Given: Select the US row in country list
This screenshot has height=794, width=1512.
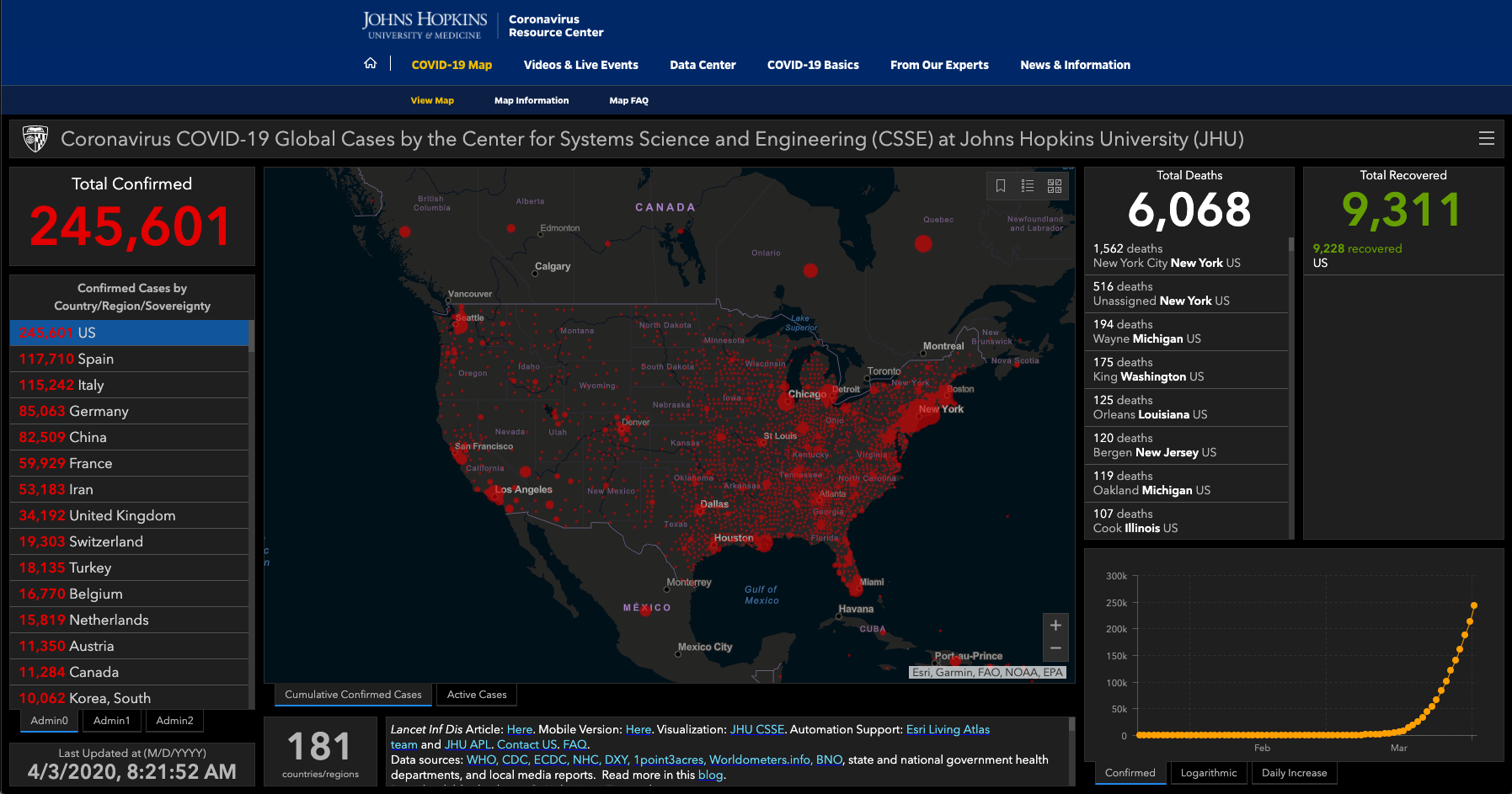Looking at the screenshot, I should pyautogui.click(x=129, y=333).
